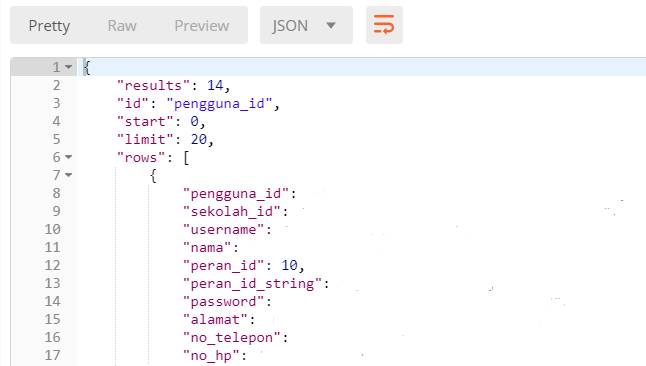The height and width of the screenshot is (366, 646).
Task: Click the "no_hp" key
Action: [x=211, y=356]
